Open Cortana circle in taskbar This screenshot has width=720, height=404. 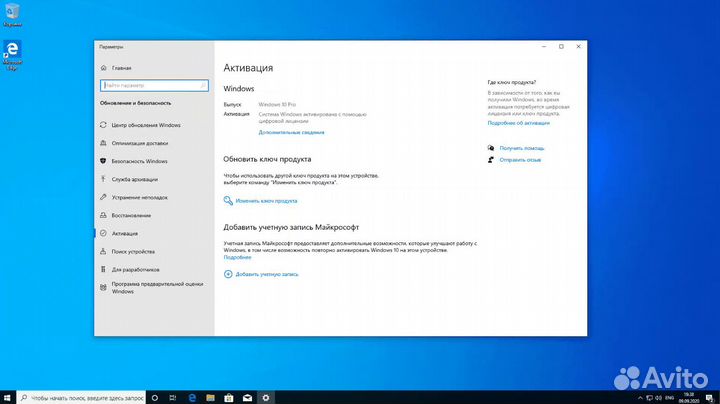(x=155, y=398)
